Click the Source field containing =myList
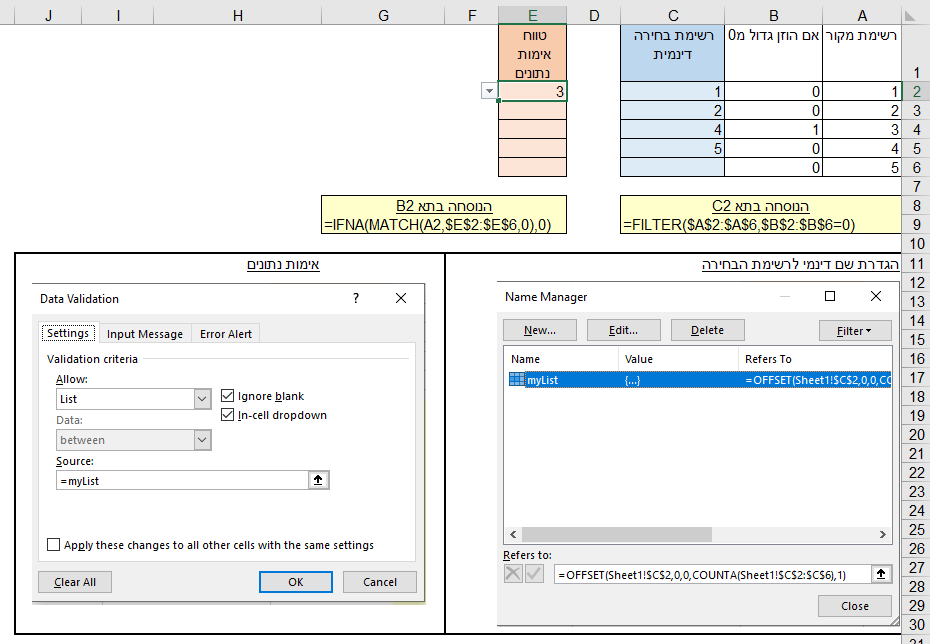Image resolution: width=930 pixels, height=644 pixels. pyautogui.click(x=182, y=480)
